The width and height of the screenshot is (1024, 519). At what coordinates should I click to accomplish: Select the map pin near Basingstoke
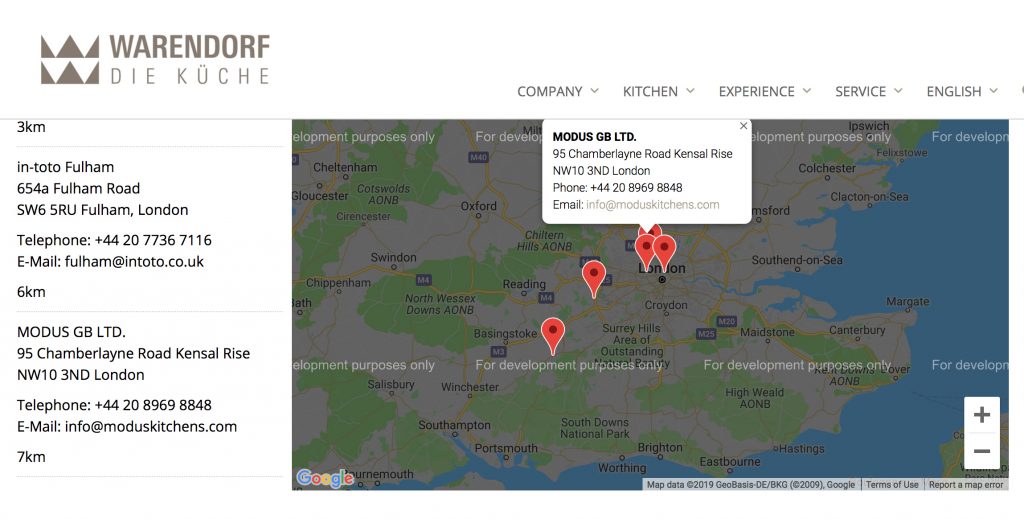553,336
